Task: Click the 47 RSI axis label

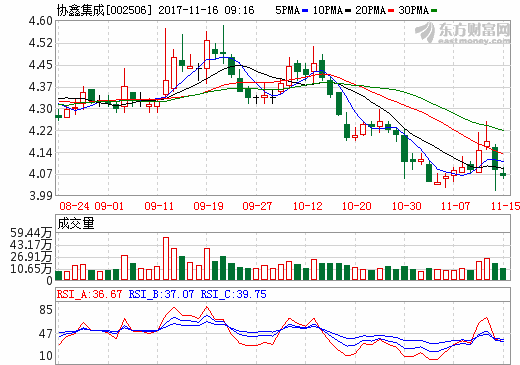Action: [46, 334]
